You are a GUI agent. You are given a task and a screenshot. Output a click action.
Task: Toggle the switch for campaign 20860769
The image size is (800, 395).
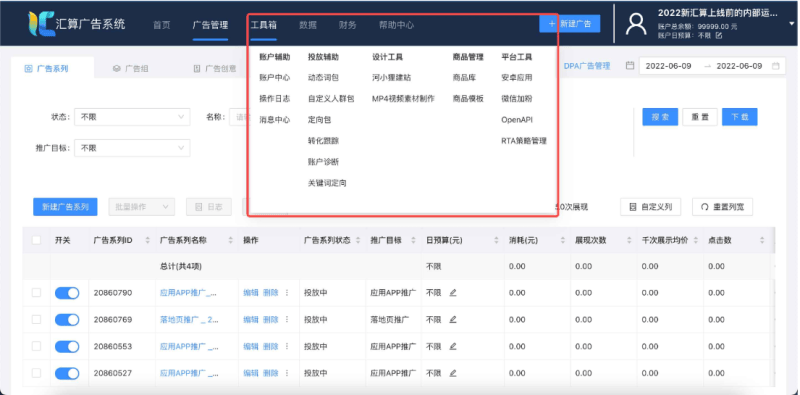pos(67,319)
